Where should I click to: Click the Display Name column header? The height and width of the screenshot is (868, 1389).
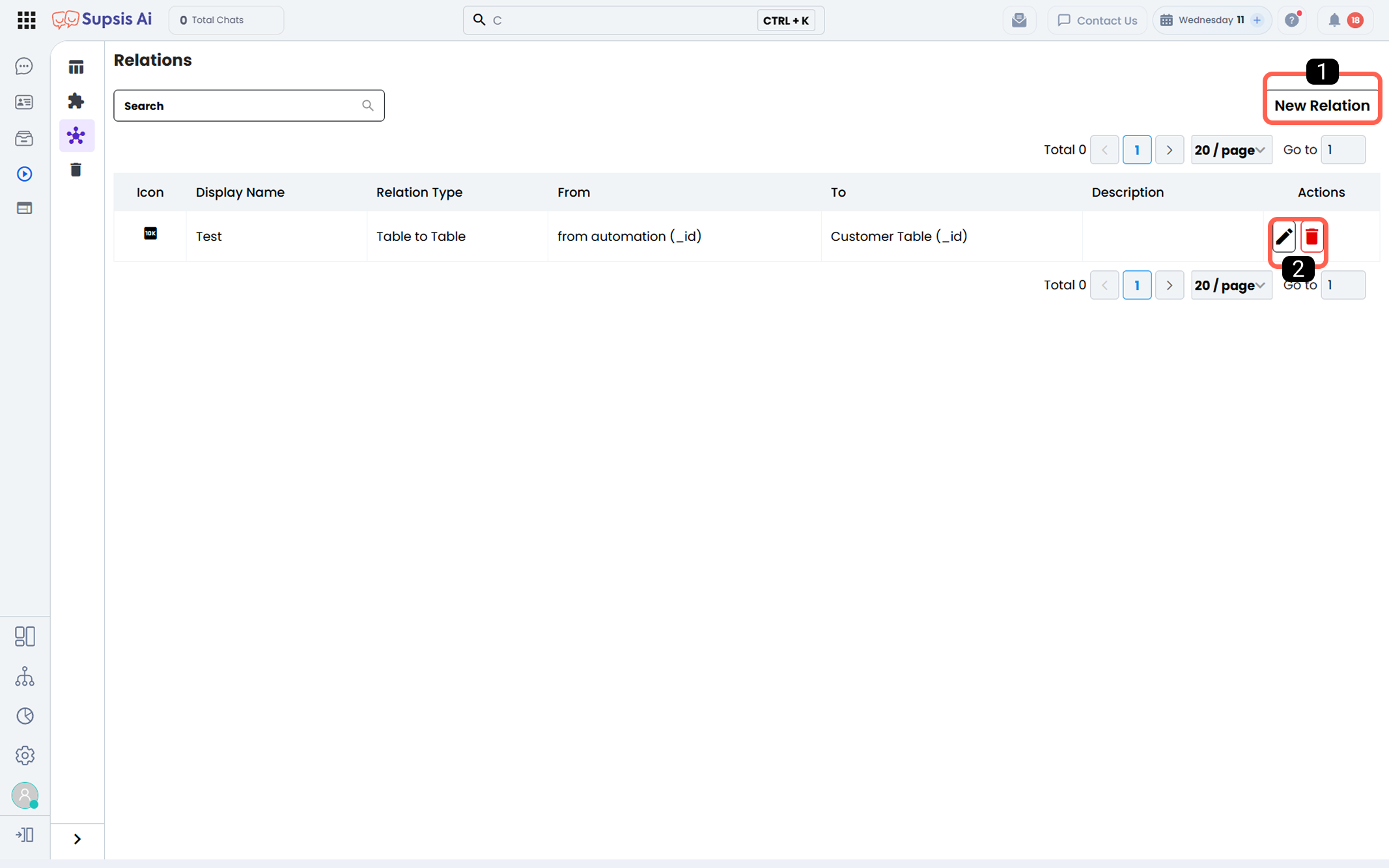coord(240,192)
